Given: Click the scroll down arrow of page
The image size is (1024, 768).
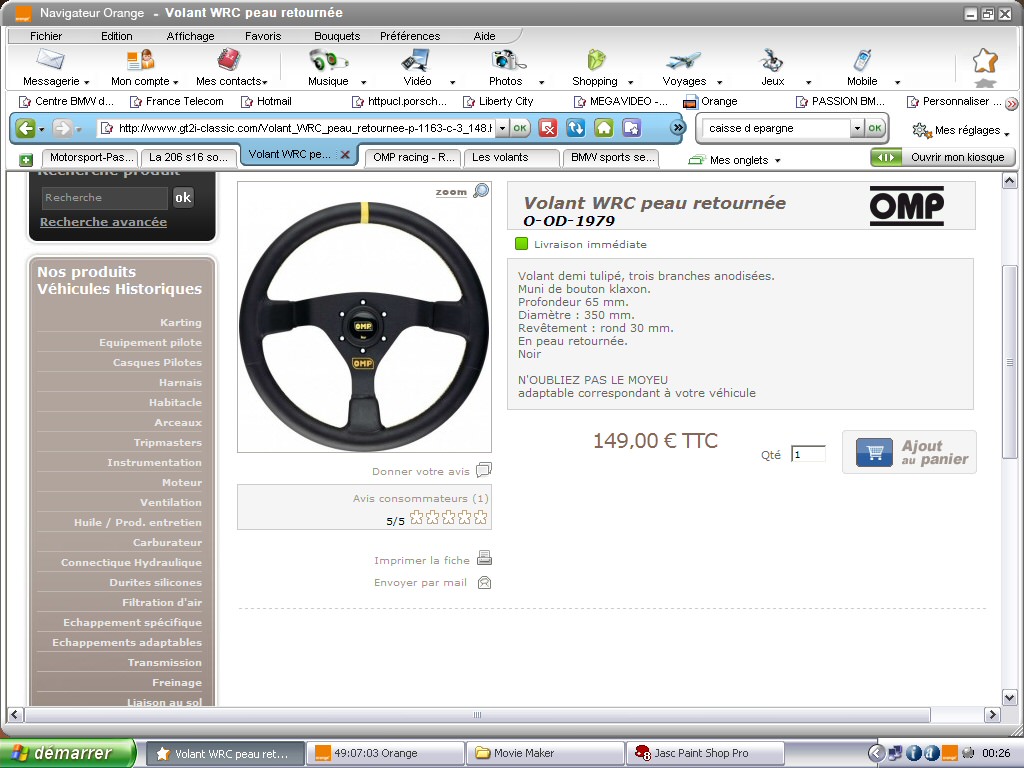Looking at the screenshot, I should [1009, 697].
